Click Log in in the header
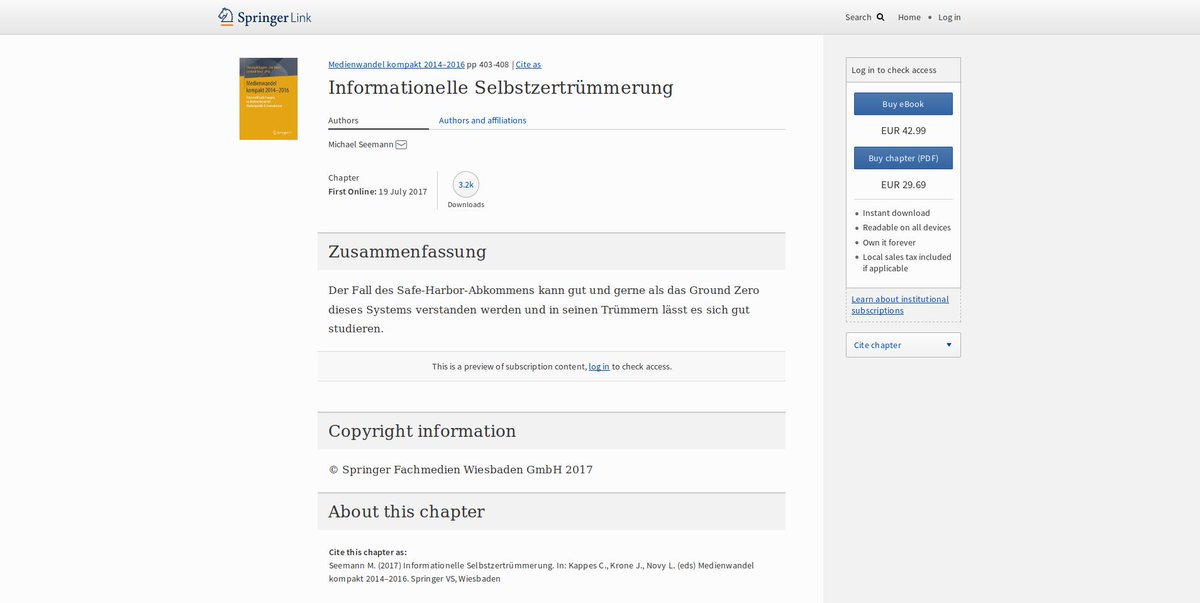Image resolution: width=1200 pixels, height=603 pixels. 949,17
